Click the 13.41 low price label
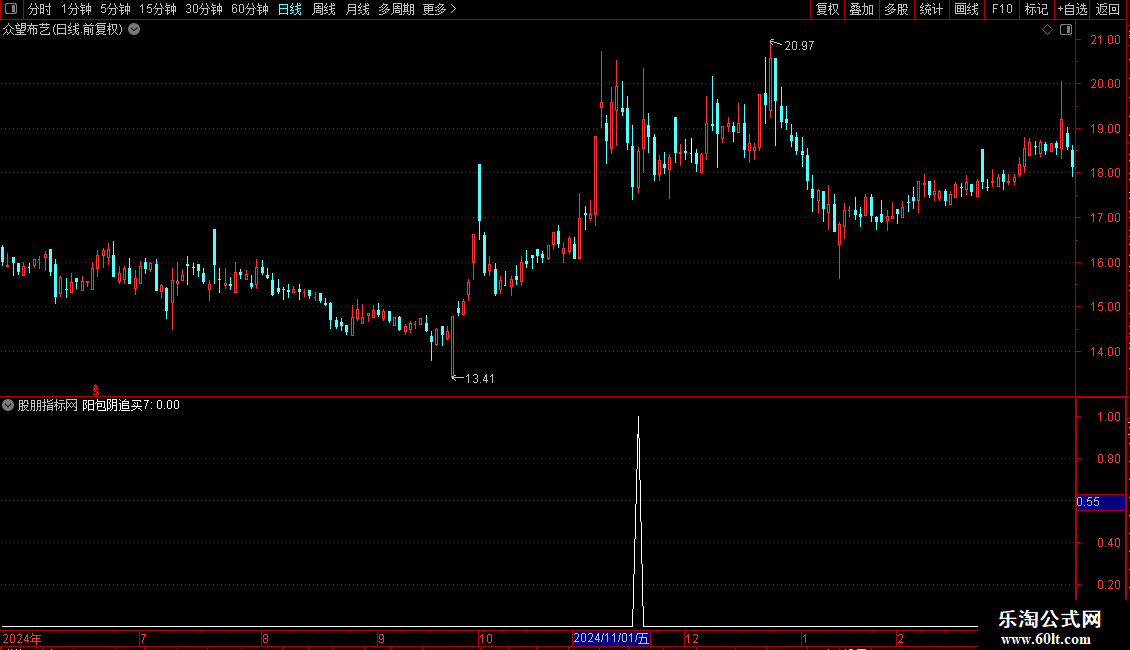This screenshot has height=650, width=1130. point(479,378)
